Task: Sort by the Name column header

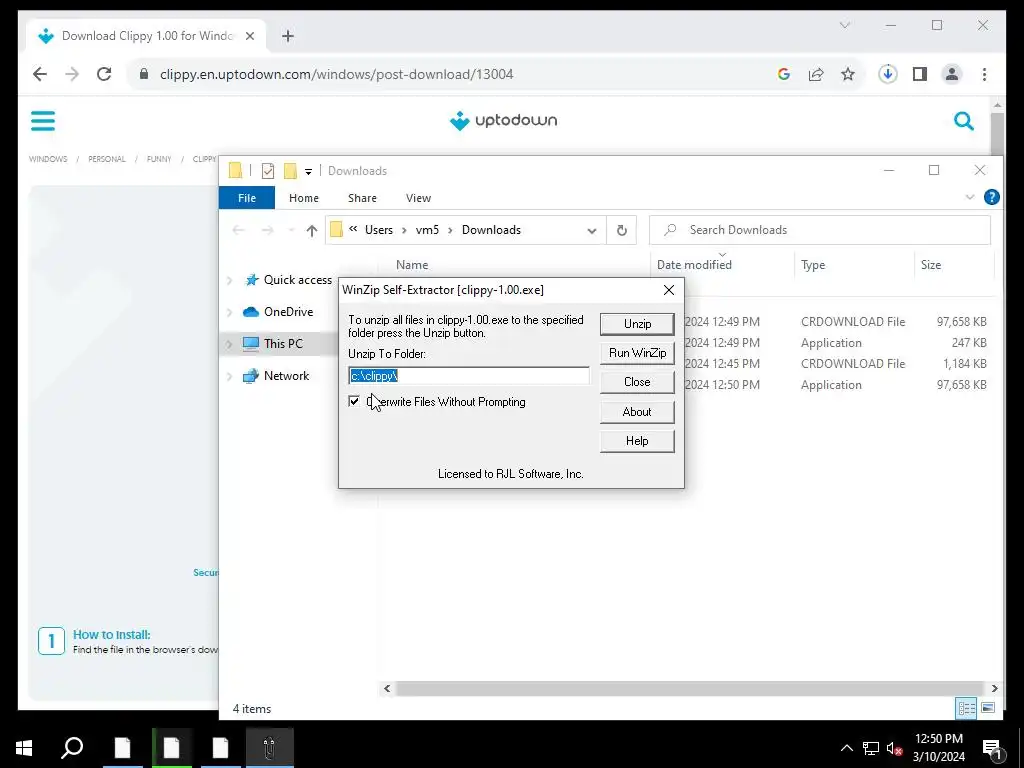Action: [412, 264]
